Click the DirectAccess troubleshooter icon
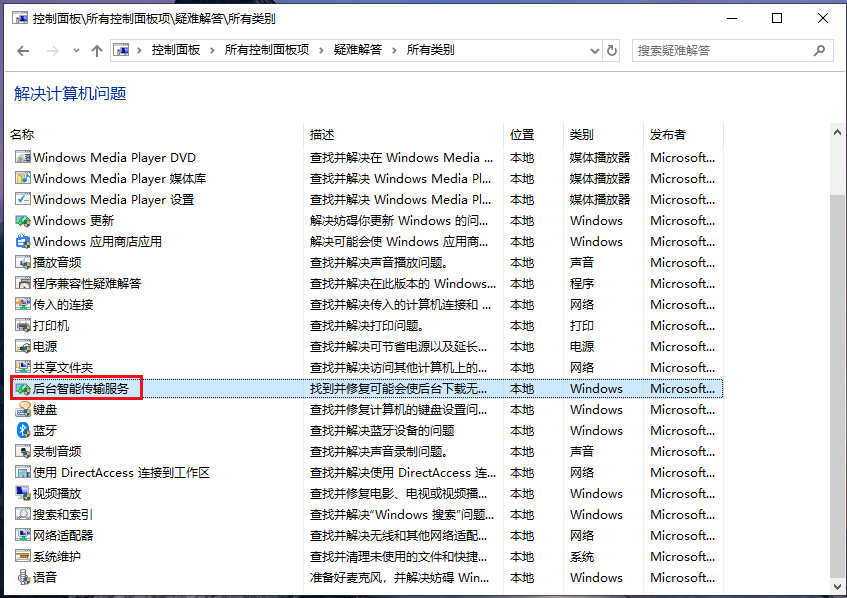This screenshot has width=847, height=598. pyautogui.click(x=23, y=473)
